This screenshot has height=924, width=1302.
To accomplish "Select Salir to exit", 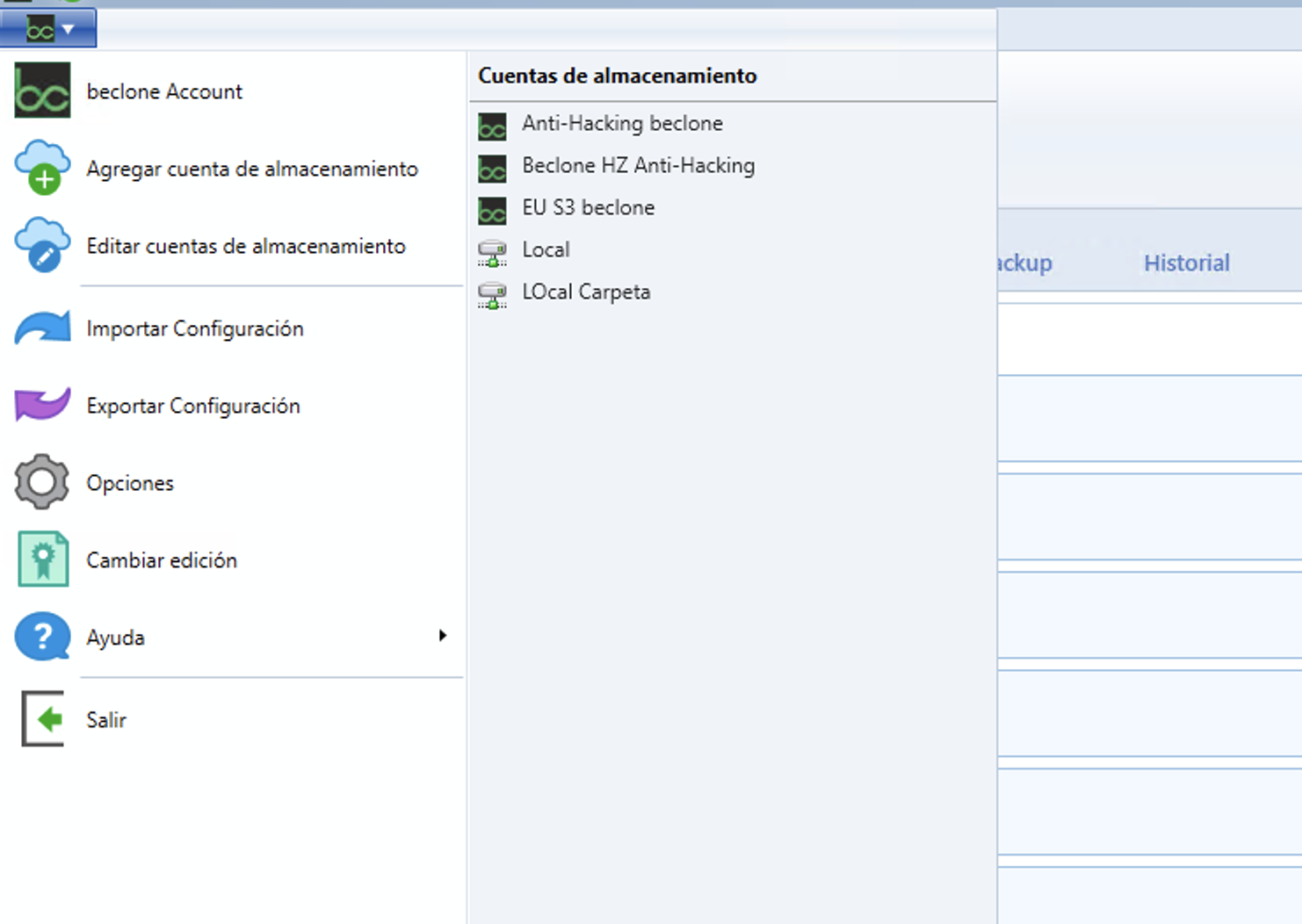I will click(x=106, y=720).
